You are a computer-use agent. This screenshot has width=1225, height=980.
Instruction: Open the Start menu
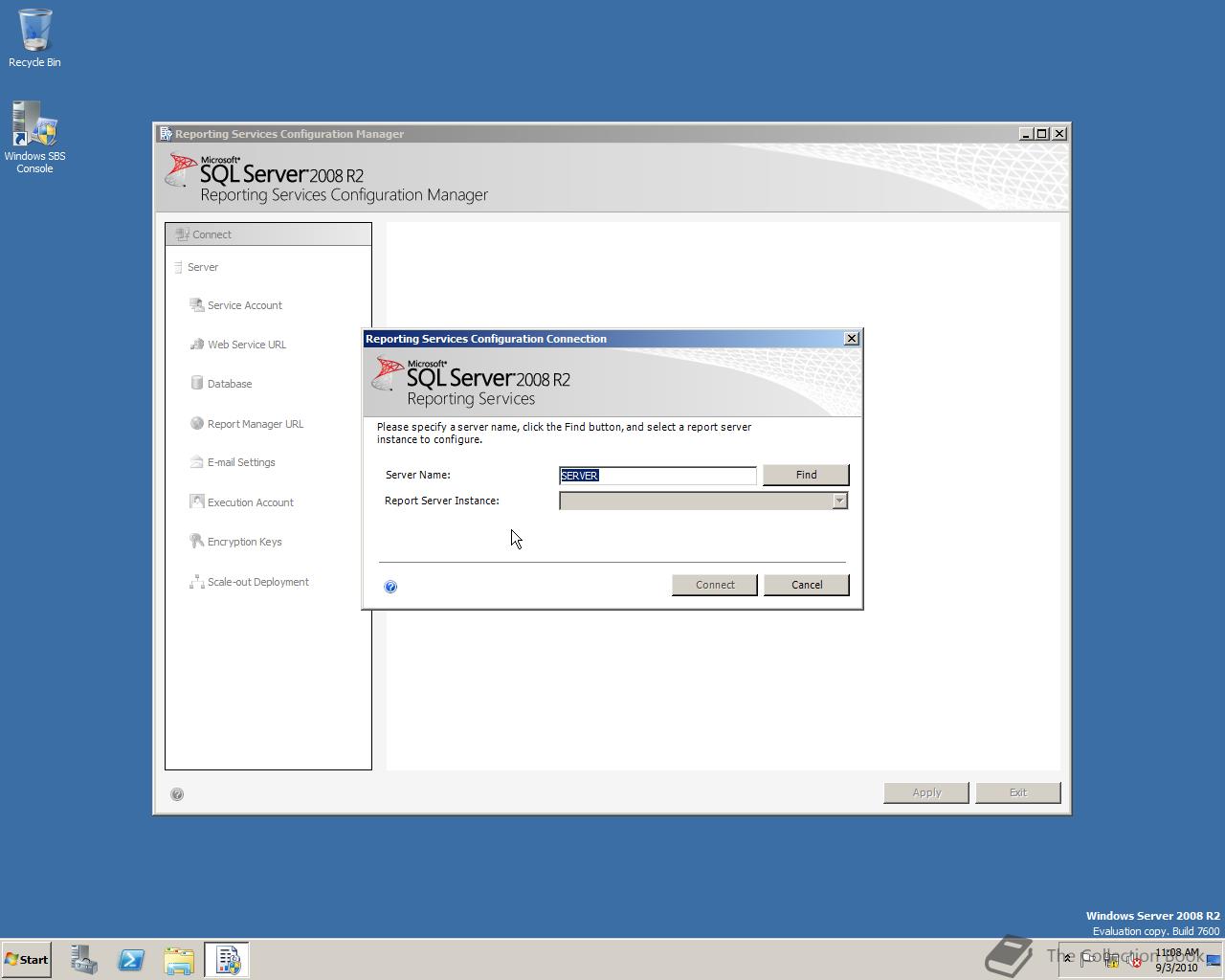pos(26,960)
